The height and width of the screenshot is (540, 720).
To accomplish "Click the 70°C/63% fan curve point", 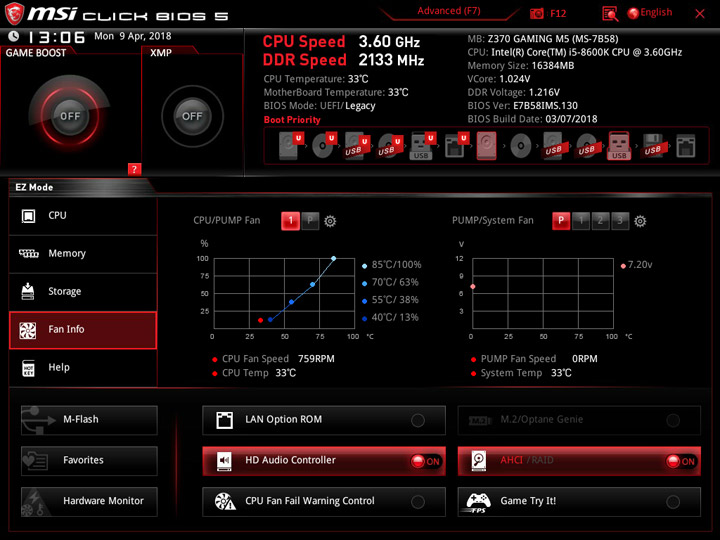I will pyautogui.click(x=312, y=285).
